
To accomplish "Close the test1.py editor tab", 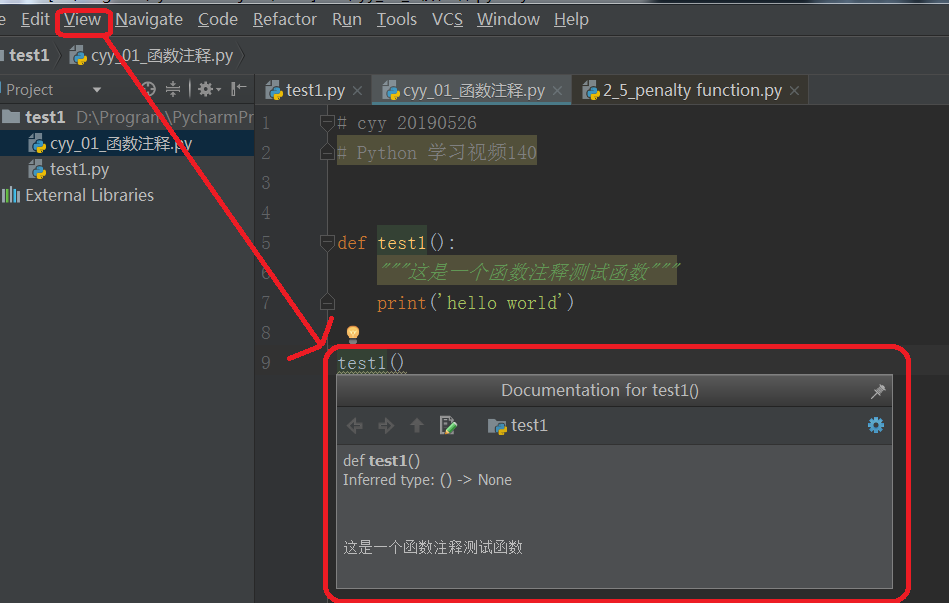I will 357,91.
